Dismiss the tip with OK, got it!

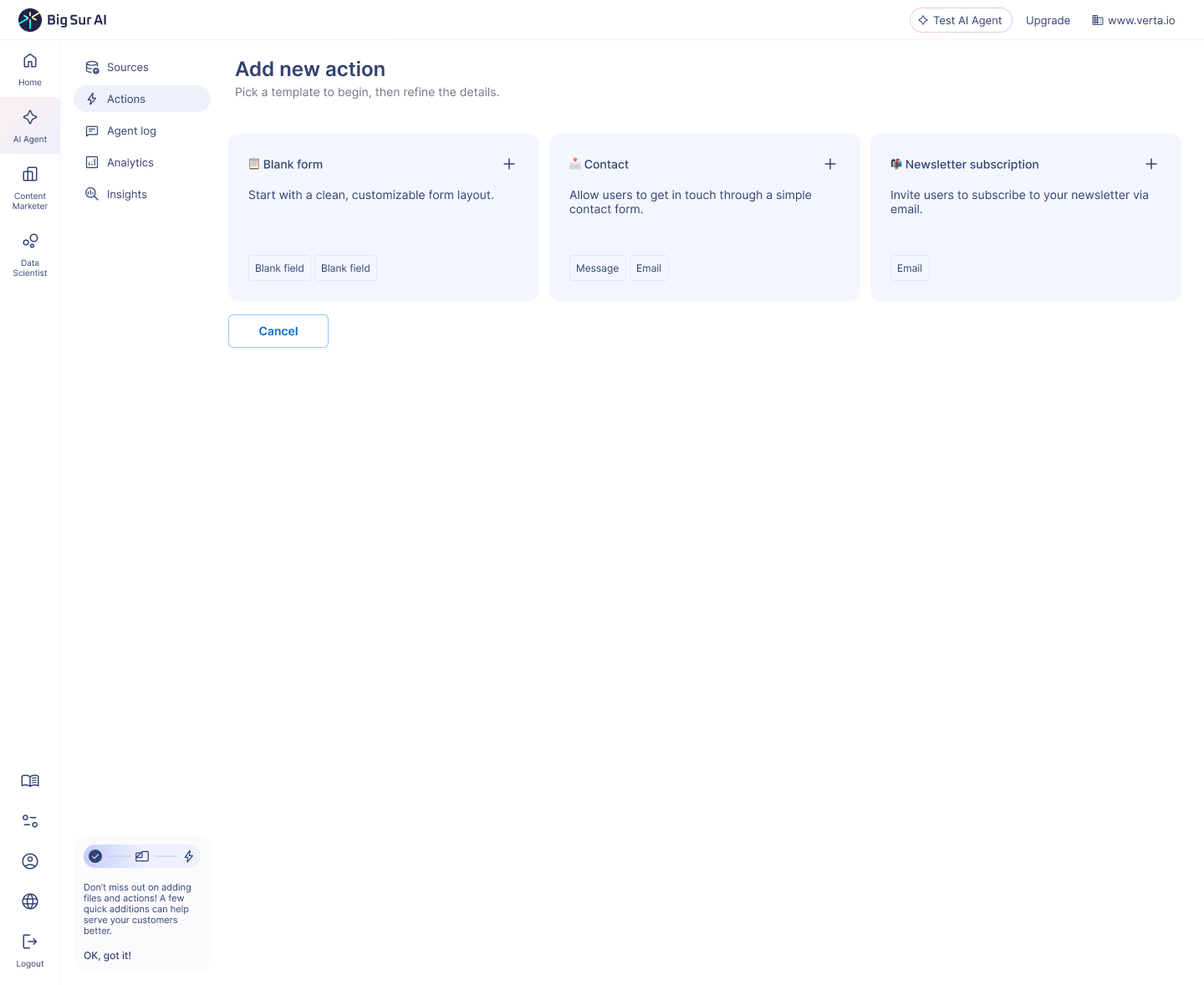[x=107, y=956]
